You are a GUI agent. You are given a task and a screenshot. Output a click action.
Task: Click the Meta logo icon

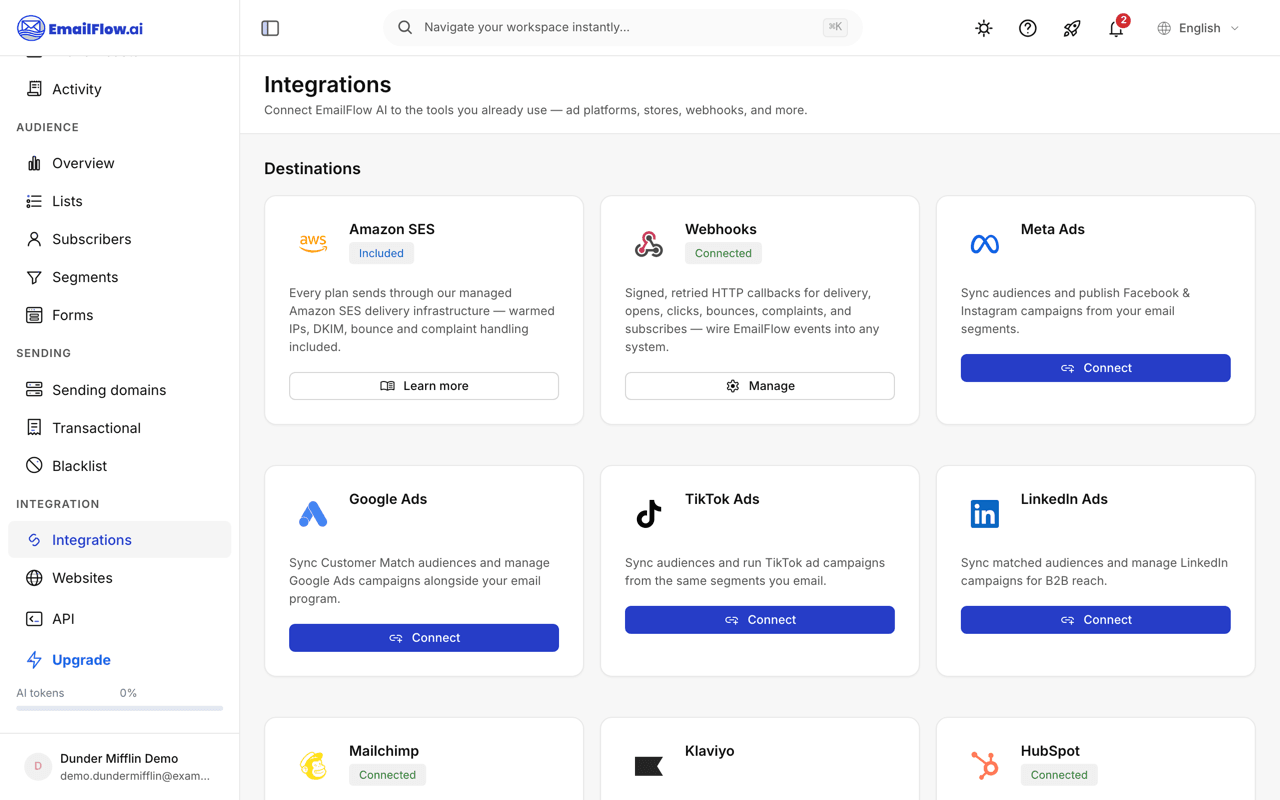(x=985, y=244)
